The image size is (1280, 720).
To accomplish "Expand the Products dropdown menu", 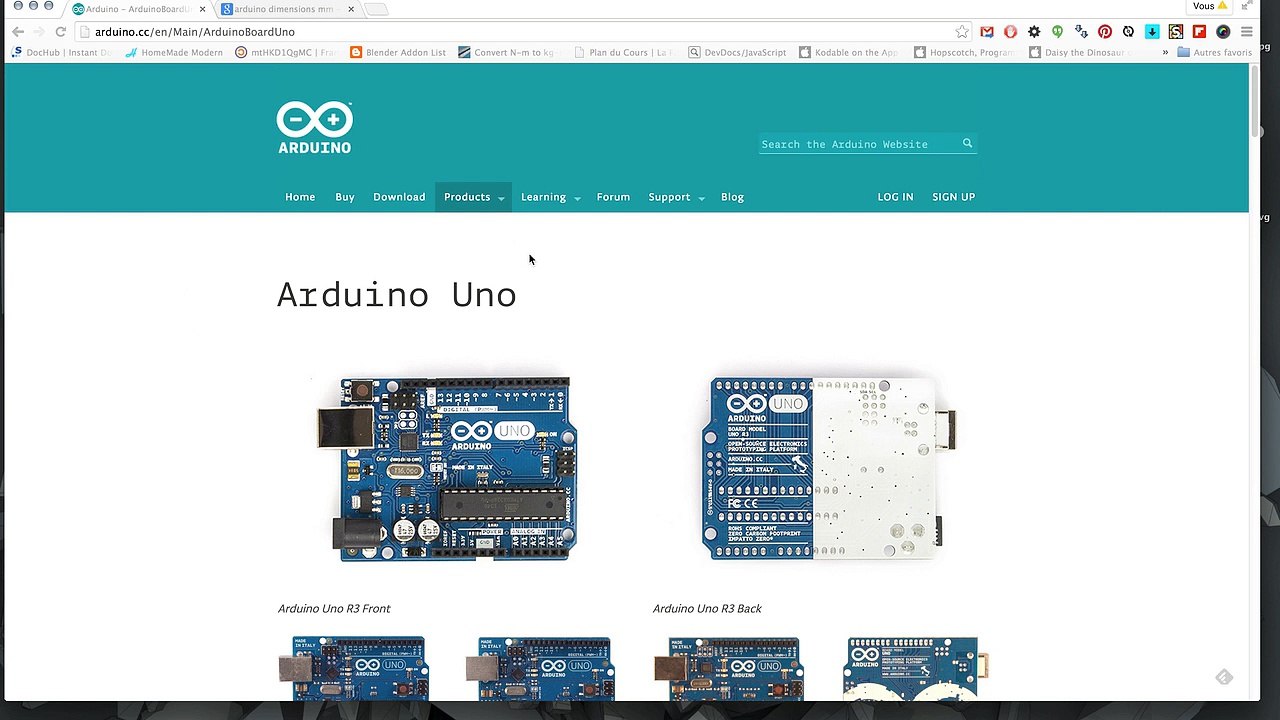I will [x=474, y=197].
